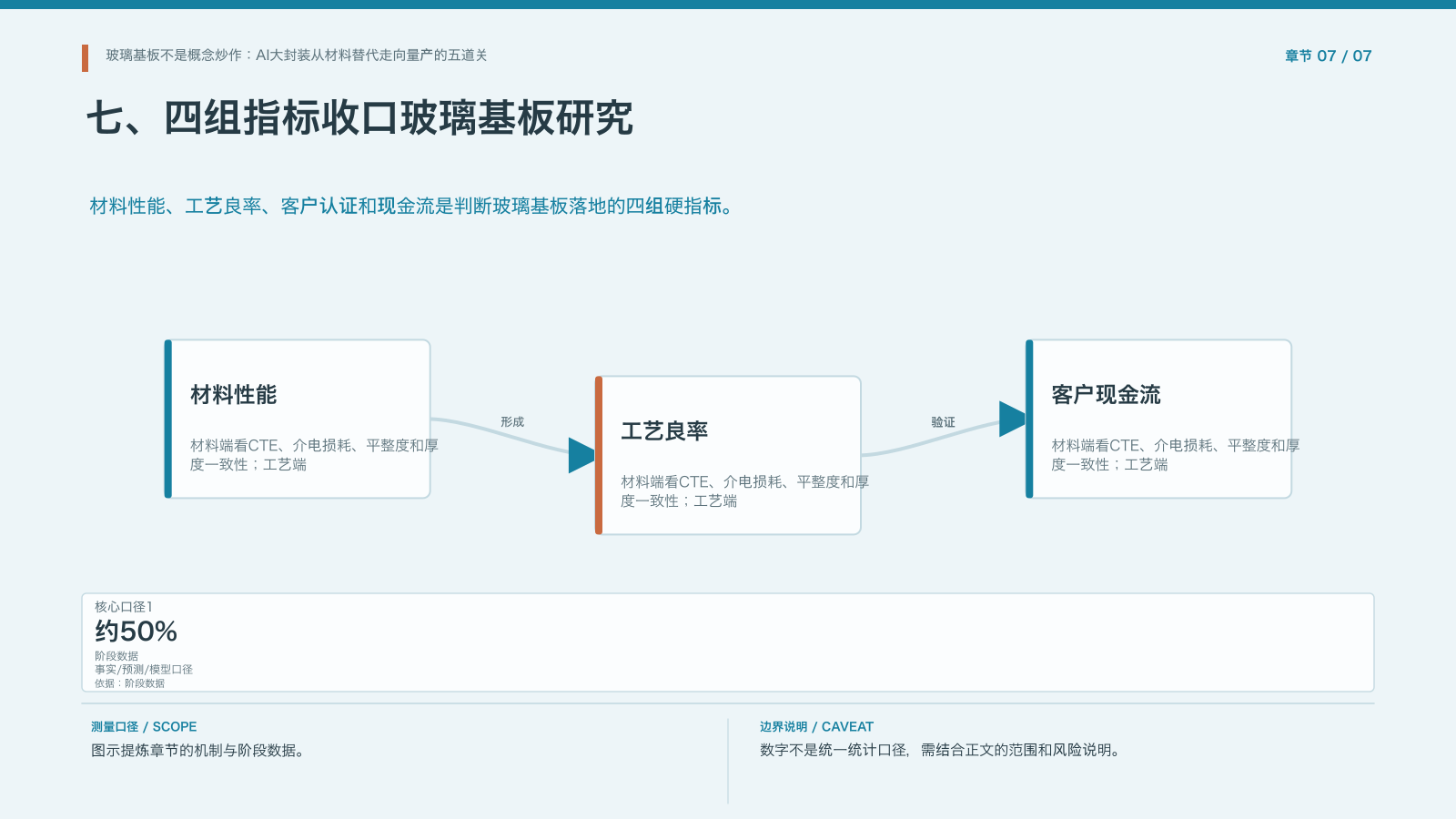The width and height of the screenshot is (1456, 819).
Task: Select the description text inside the 客户现金流 card
Action: pos(1175,455)
